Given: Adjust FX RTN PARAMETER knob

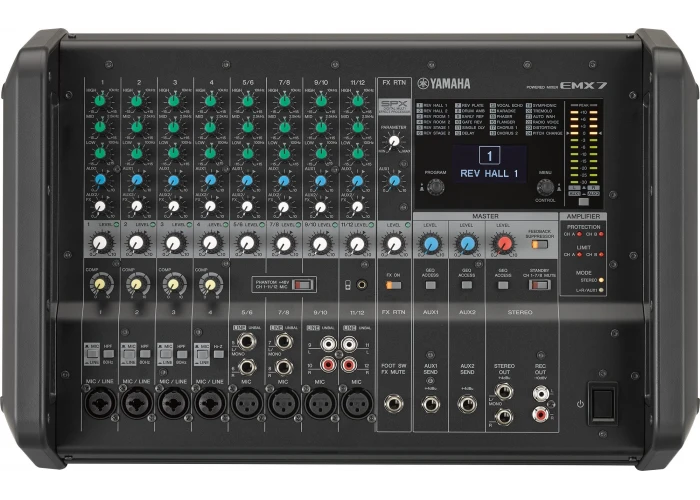Looking at the screenshot, I should pos(394,142).
